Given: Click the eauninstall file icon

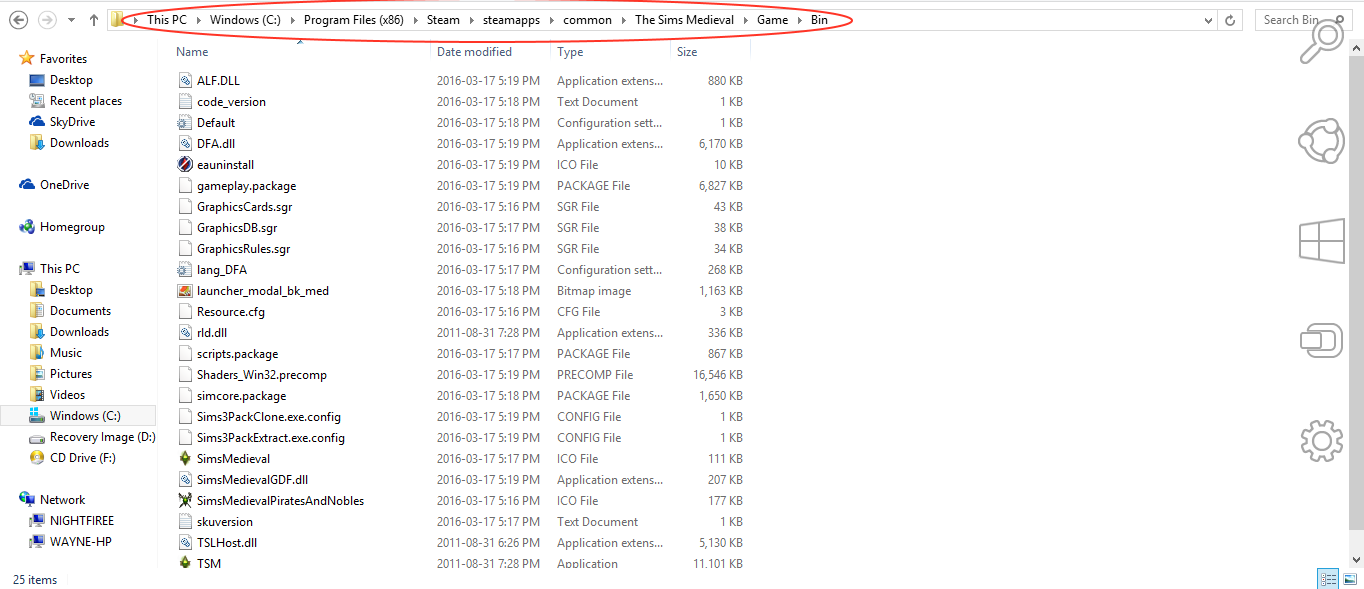Looking at the screenshot, I should (x=184, y=165).
